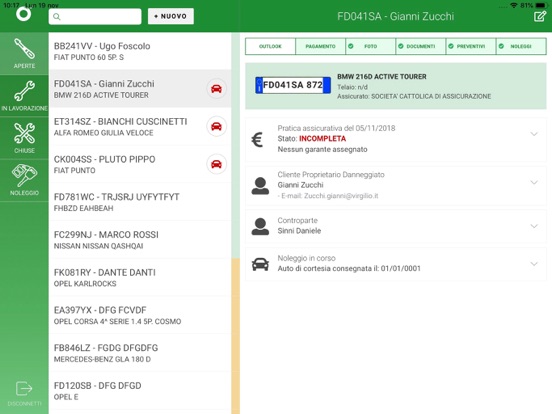552x414 pixels.
Task: Click the edit pencil icon in header
Action: [x=540, y=16]
